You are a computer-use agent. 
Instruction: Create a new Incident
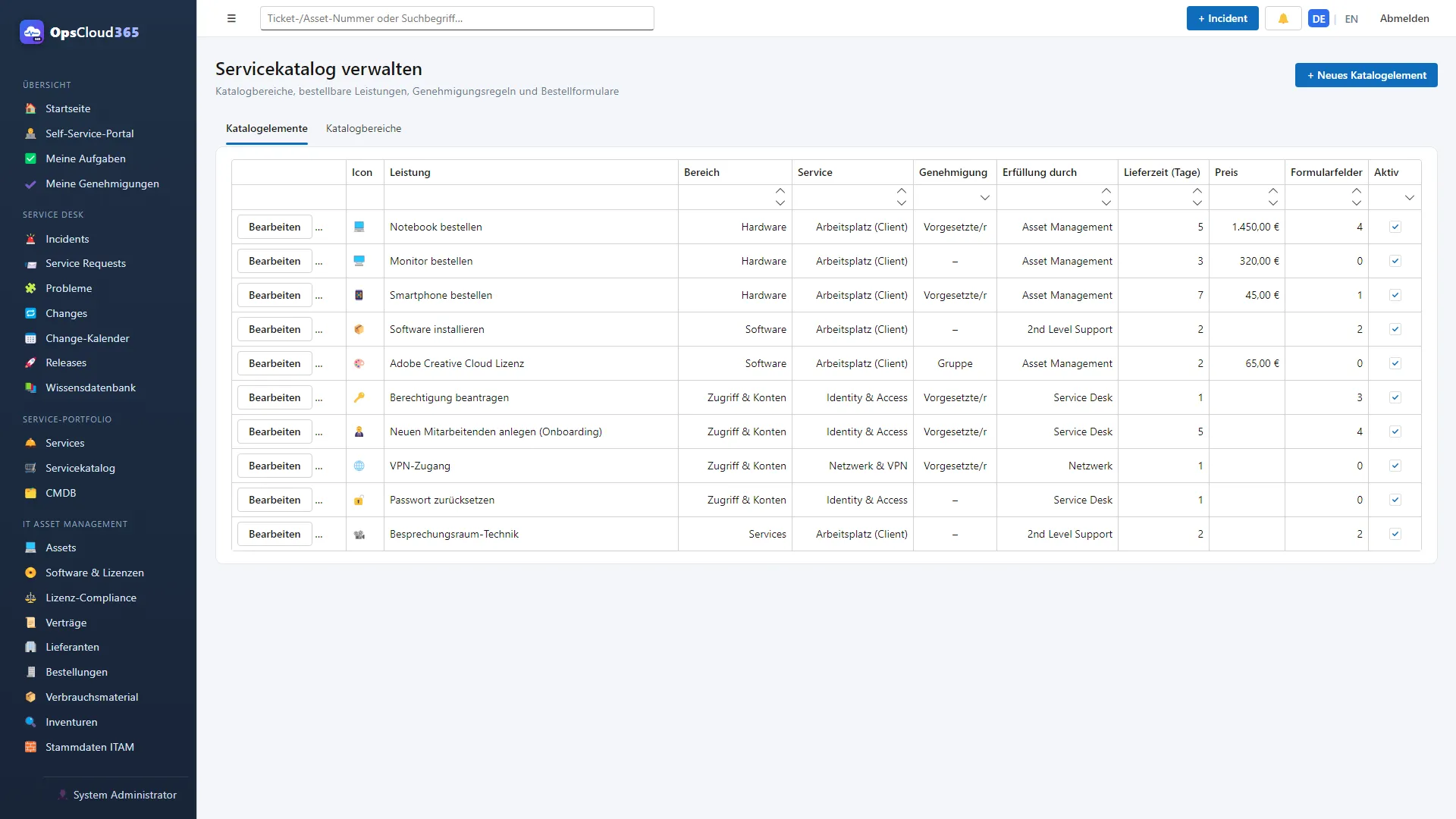1222,18
